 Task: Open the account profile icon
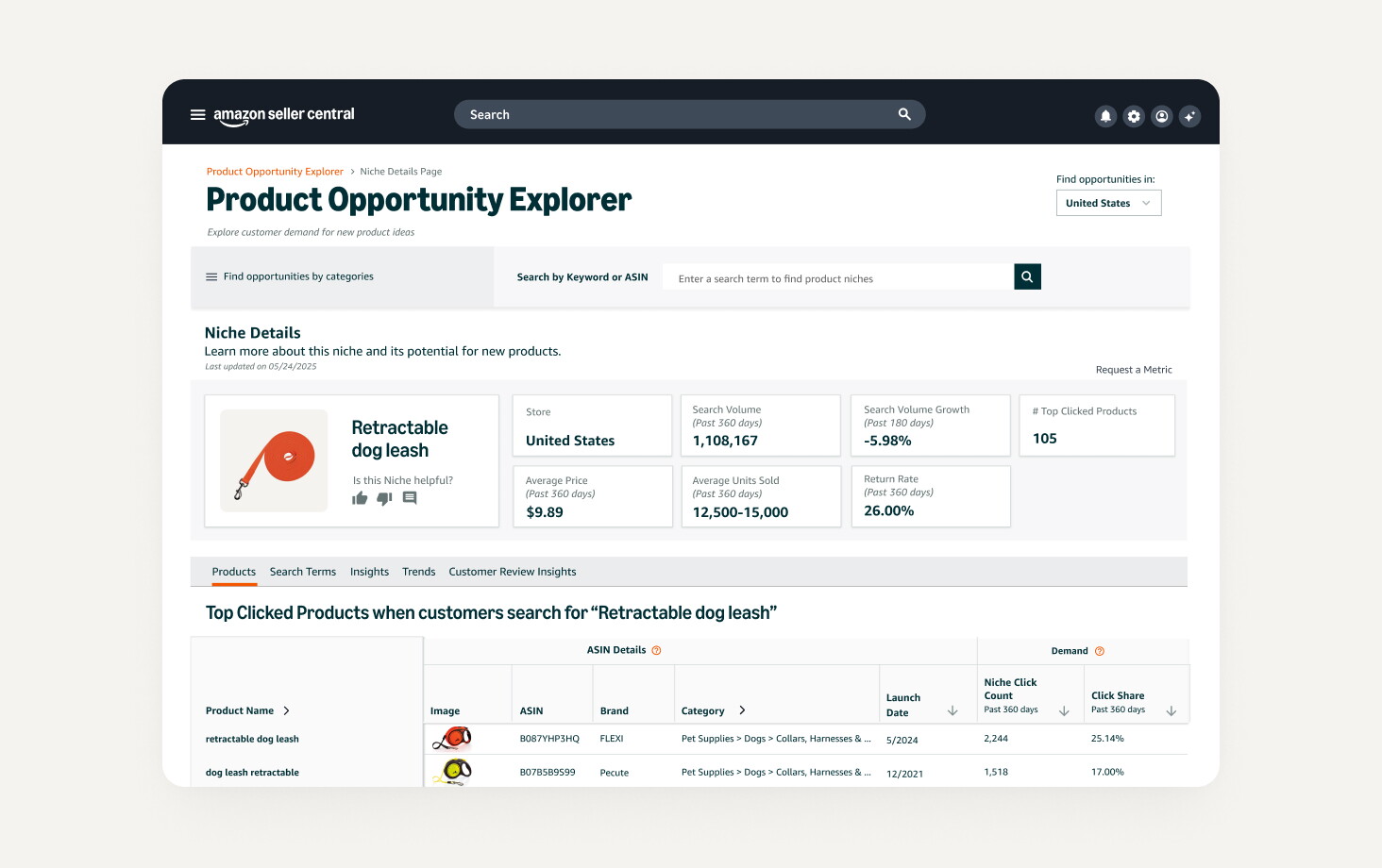(x=1162, y=116)
